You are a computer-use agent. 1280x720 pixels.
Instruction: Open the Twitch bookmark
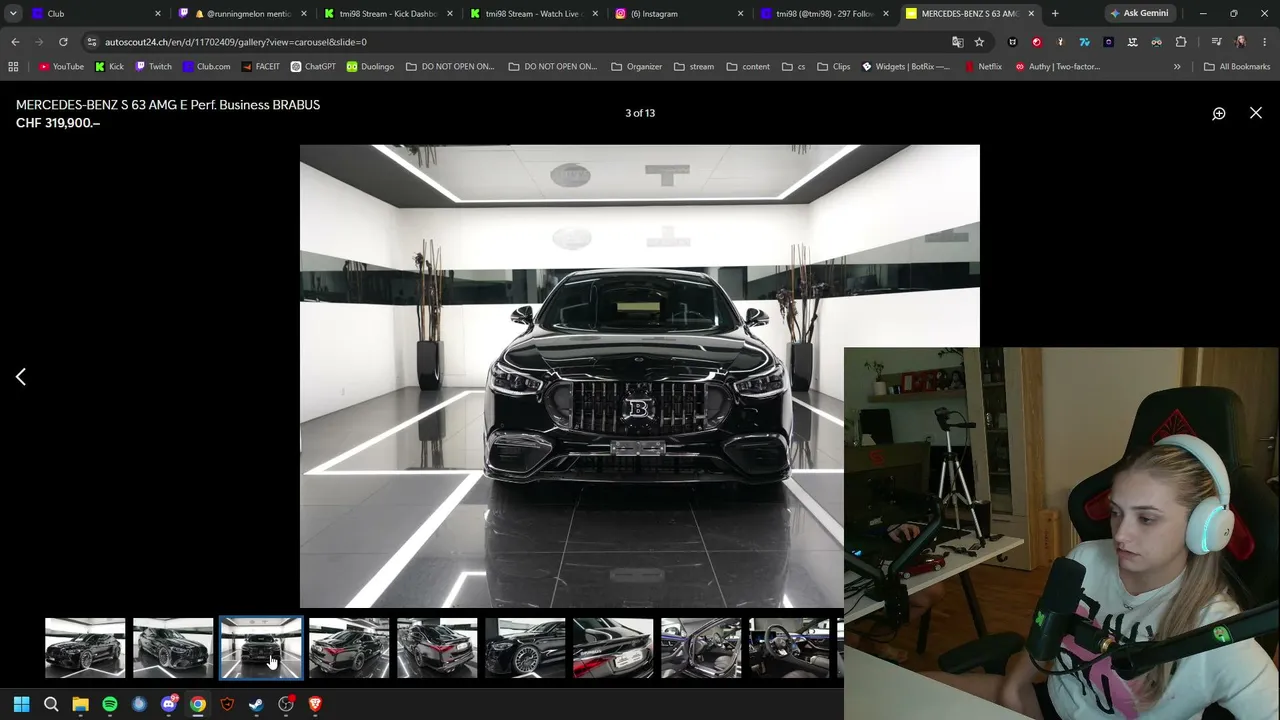153,67
